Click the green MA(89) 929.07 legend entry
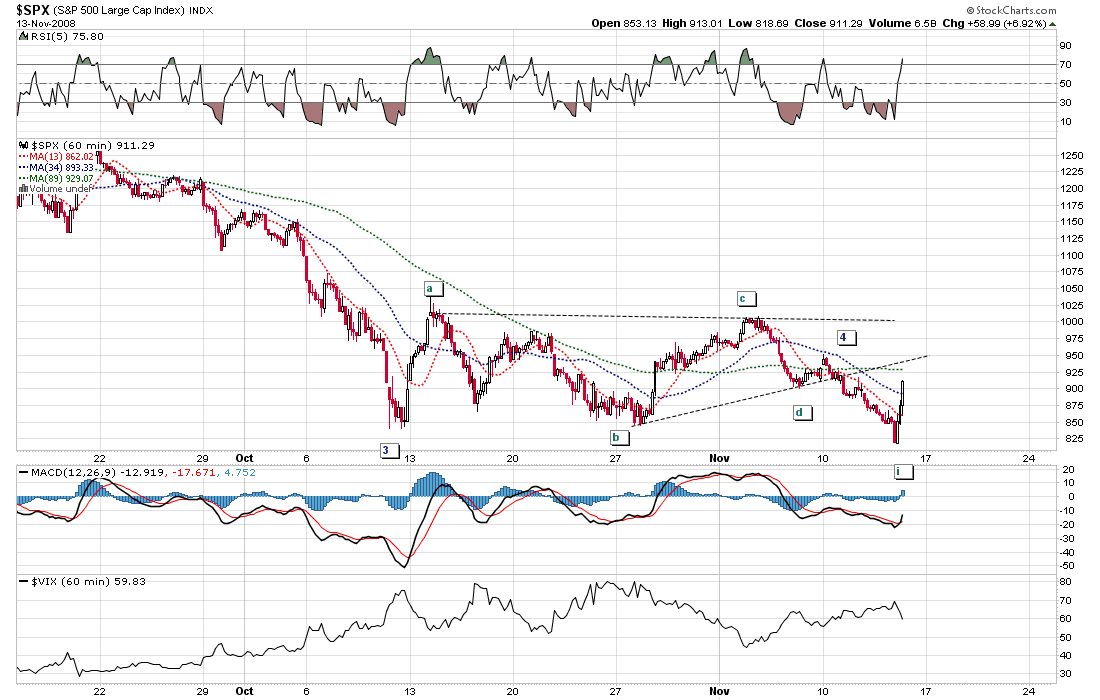This screenshot has height=700, width=1100. 61,178
